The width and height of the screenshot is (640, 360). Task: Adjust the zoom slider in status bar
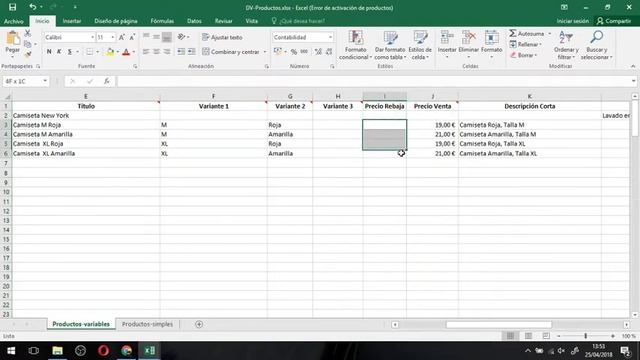(x=585, y=336)
